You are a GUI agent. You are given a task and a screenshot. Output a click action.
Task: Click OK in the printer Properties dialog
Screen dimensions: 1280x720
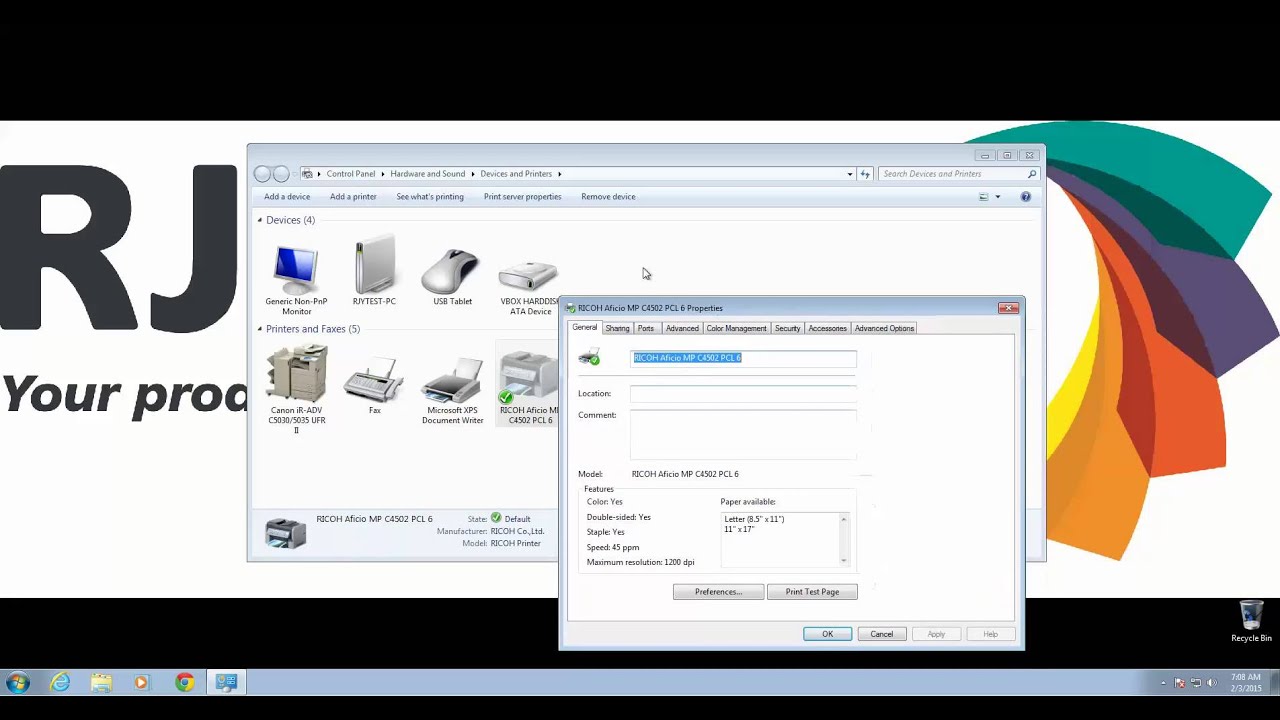[827, 634]
